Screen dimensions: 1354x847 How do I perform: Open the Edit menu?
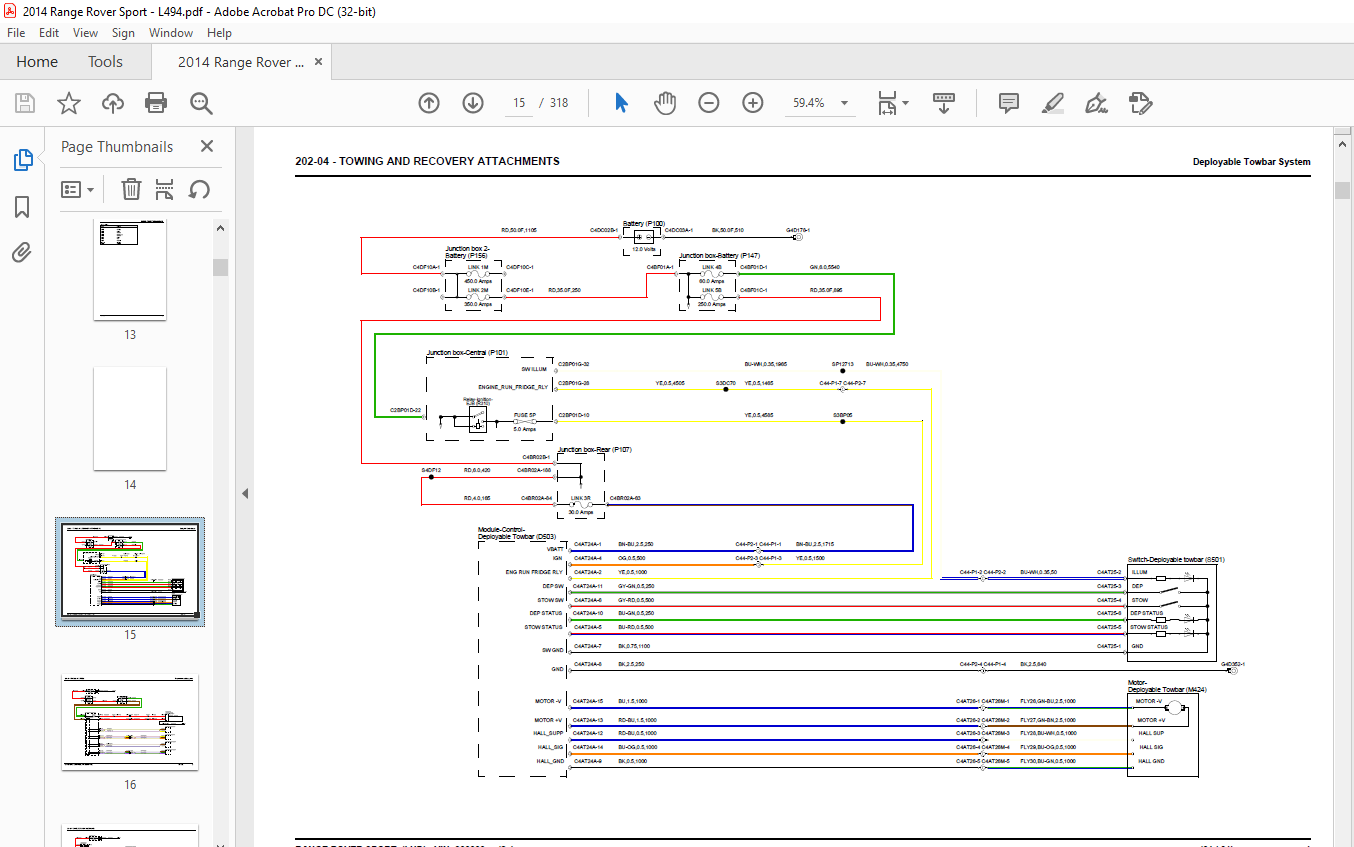(49, 33)
